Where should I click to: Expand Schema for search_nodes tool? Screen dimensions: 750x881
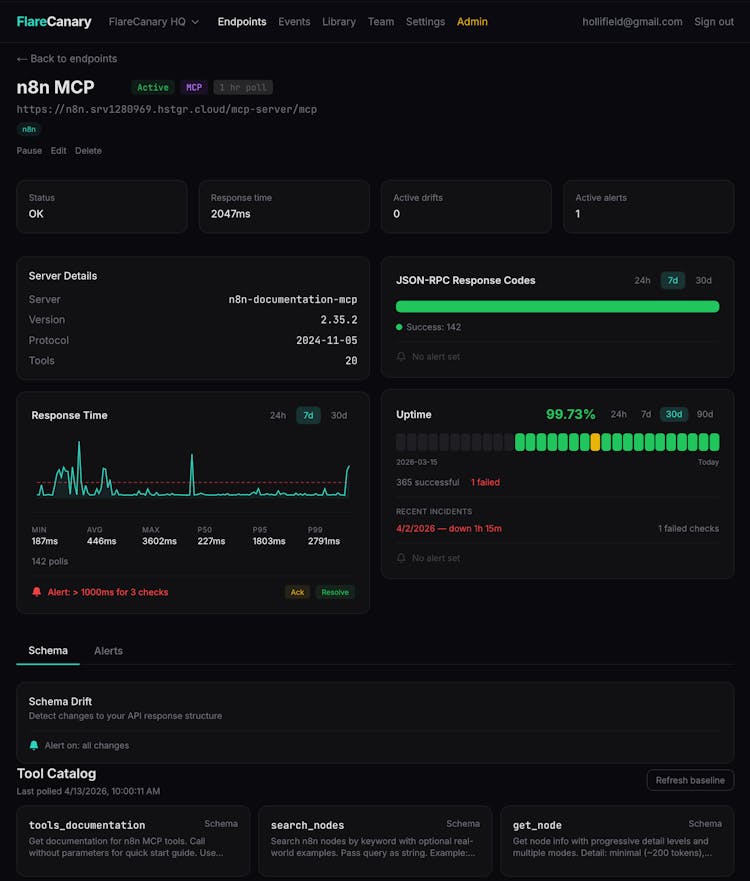(463, 824)
